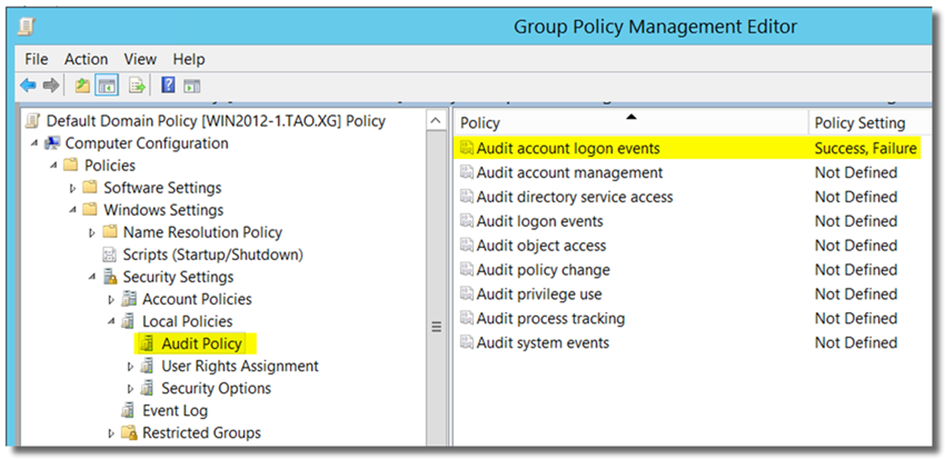Click the Event Log icon in tree
This screenshot has width=945, height=459.
129,411
